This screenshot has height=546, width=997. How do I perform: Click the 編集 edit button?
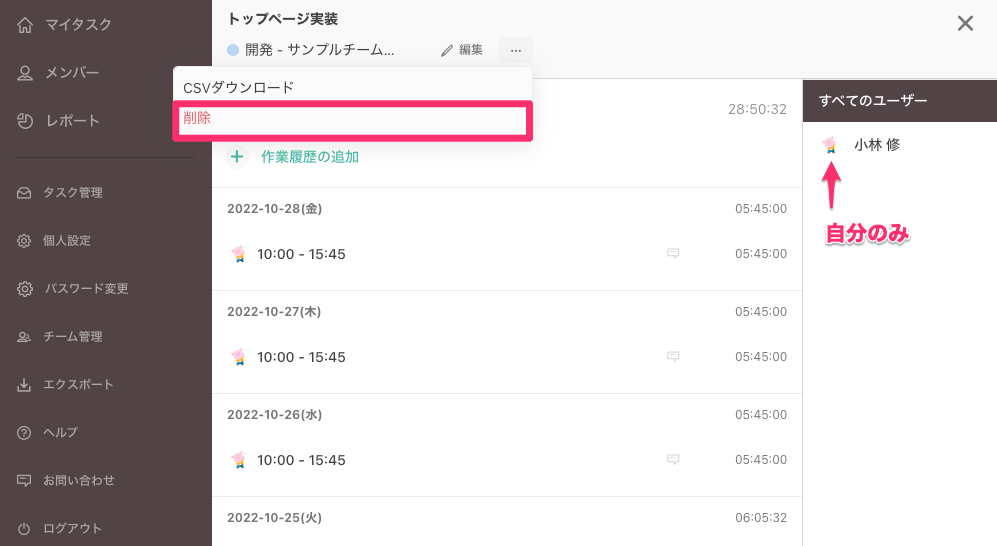click(462, 50)
